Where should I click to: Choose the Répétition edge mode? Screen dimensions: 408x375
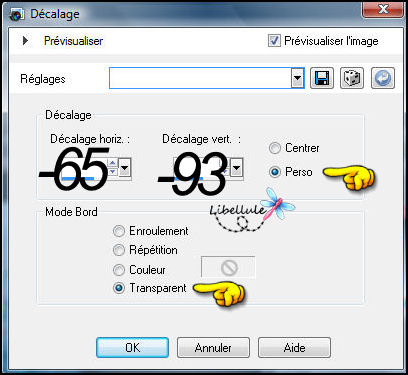point(119,250)
